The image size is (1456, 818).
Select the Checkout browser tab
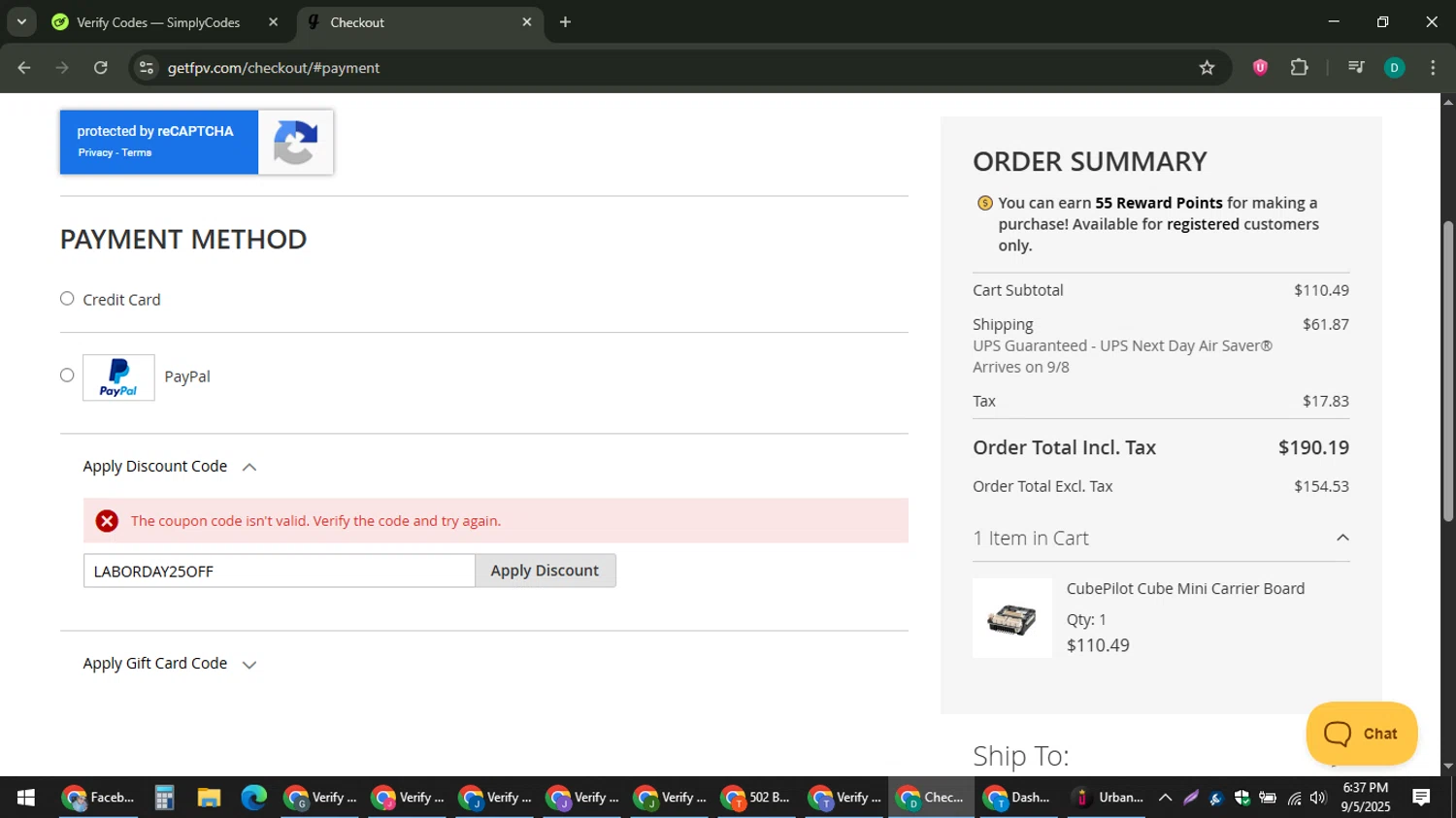[x=417, y=22]
